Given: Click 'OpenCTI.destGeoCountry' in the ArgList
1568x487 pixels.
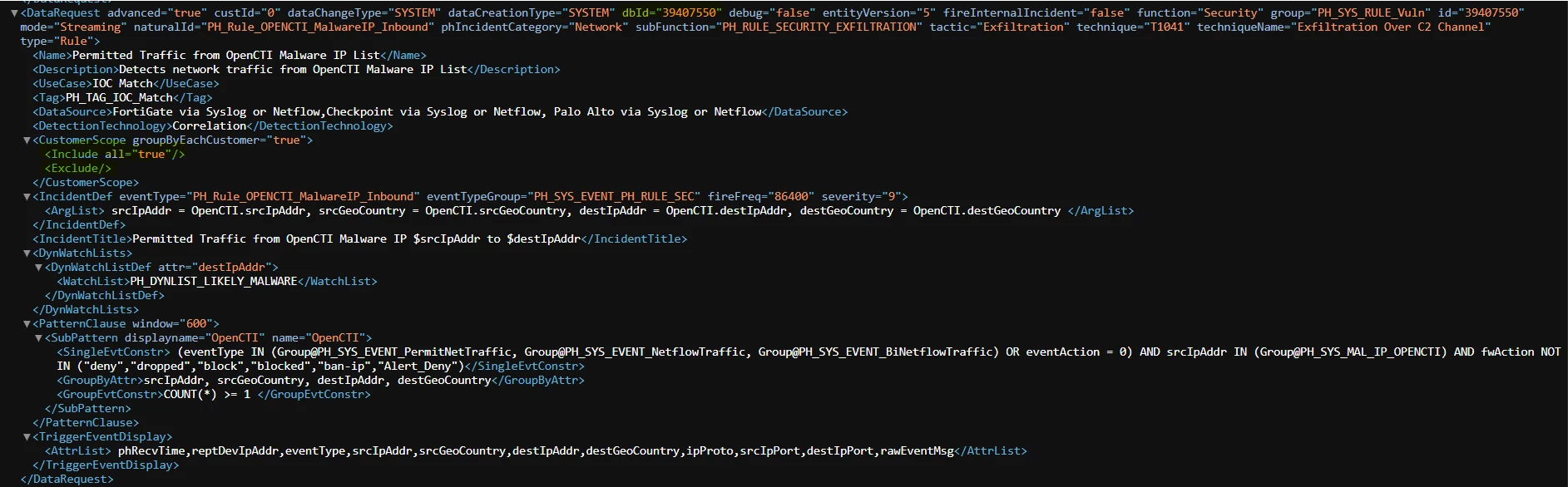Looking at the screenshot, I should point(987,210).
